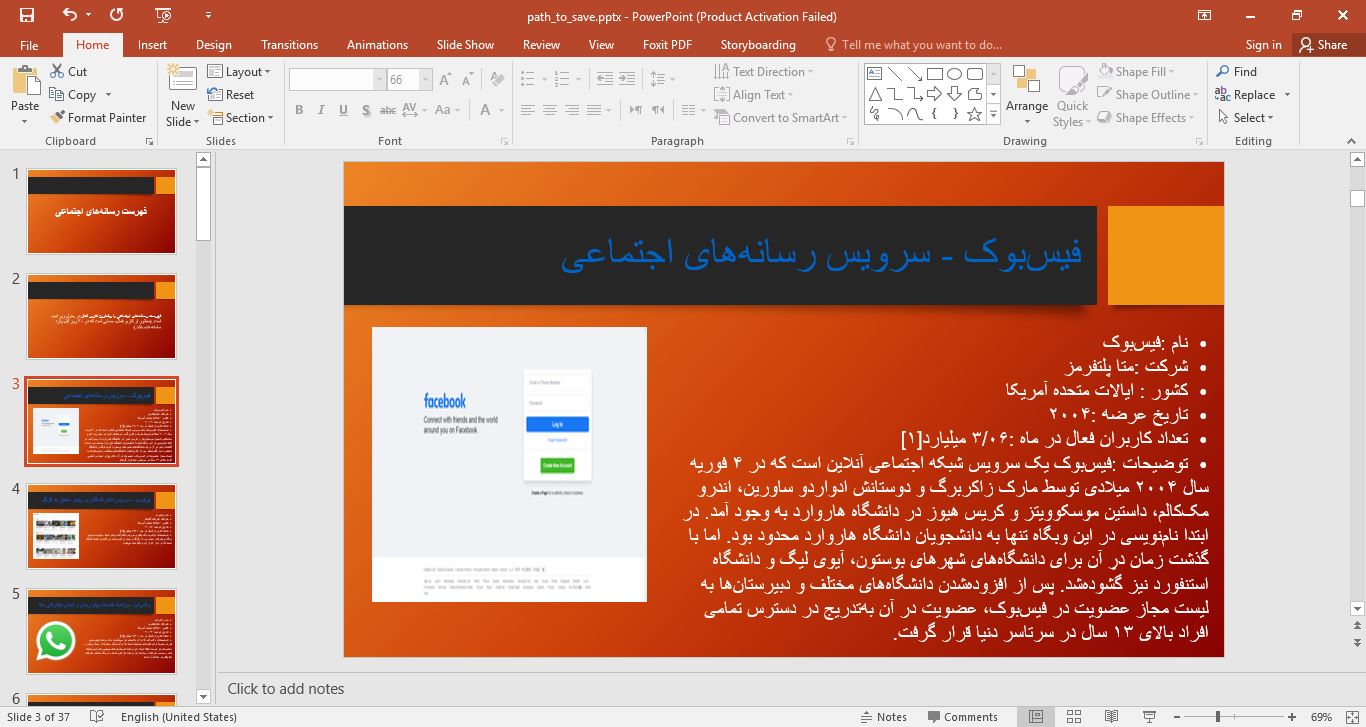Click the Sign in link
1366x727 pixels.
pyautogui.click(x=1263, y=45)
